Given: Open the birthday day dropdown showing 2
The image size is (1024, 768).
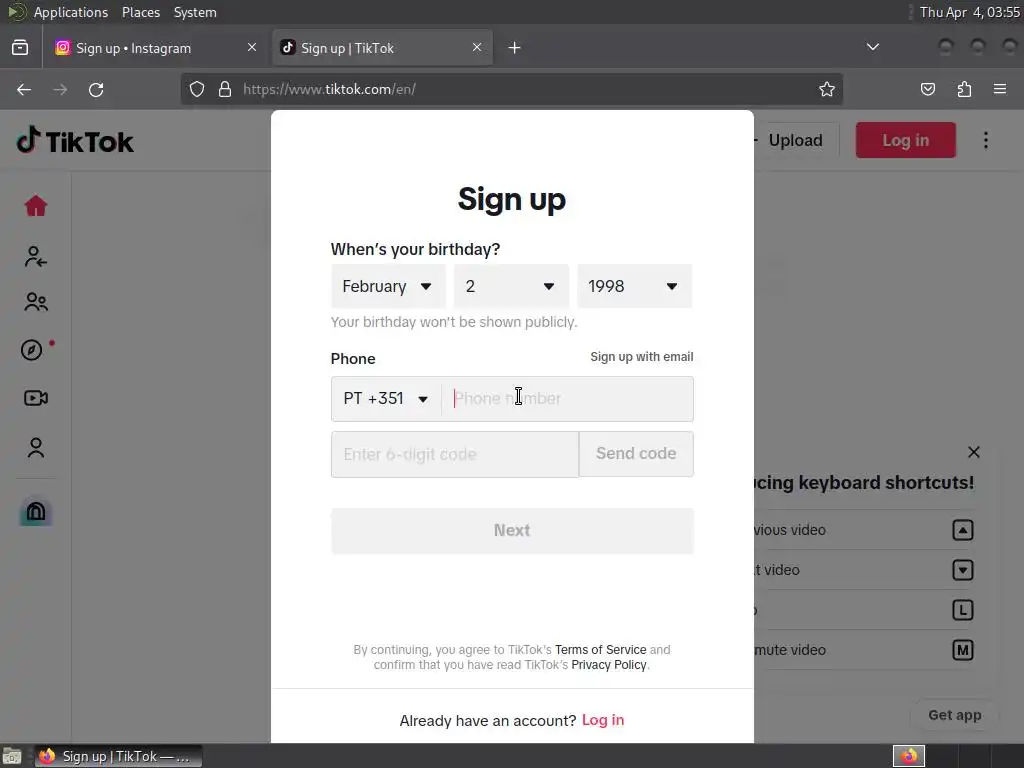Looking at the screenshot, I should [511, 286].
